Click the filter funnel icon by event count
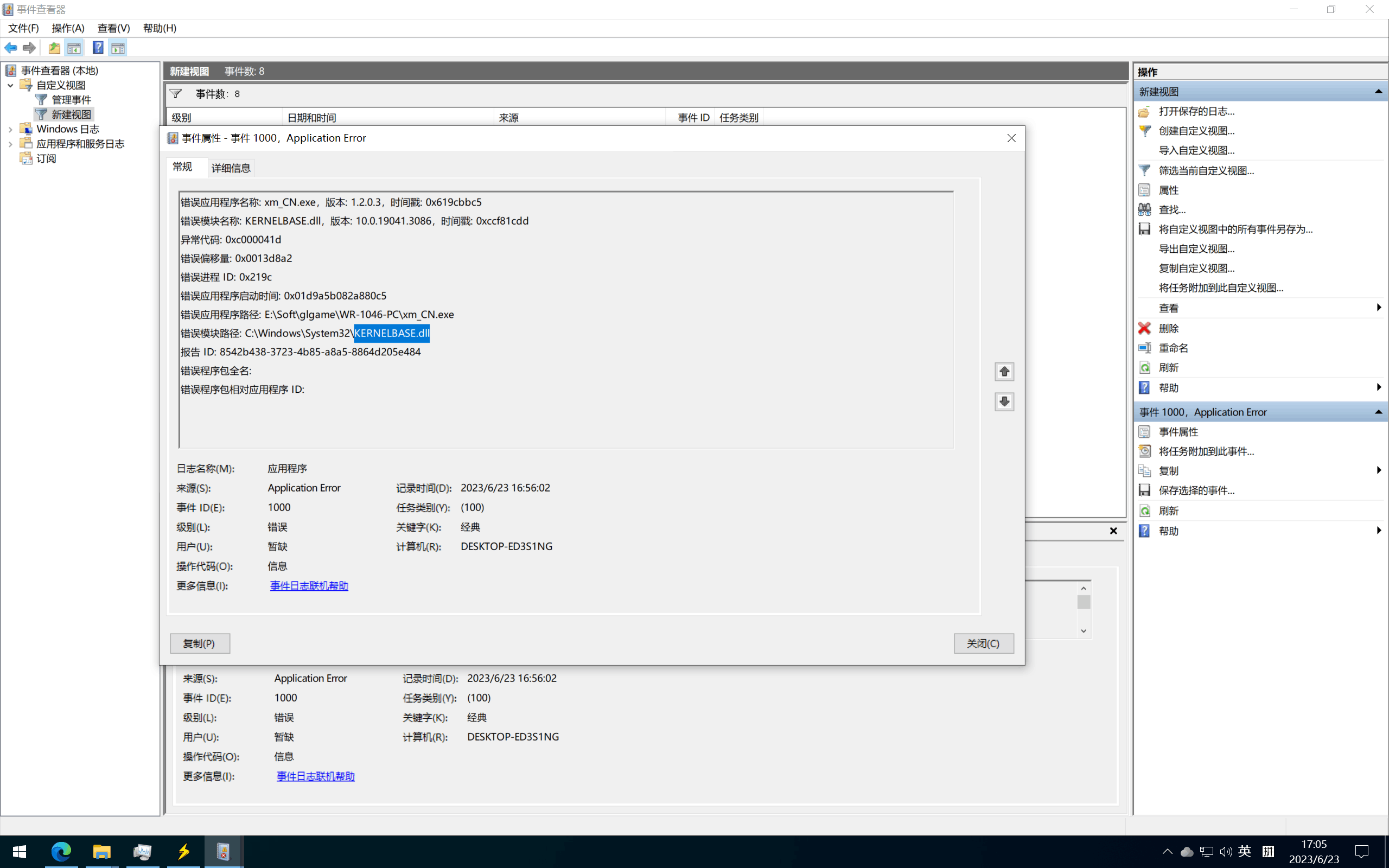 tap(176, 93)
